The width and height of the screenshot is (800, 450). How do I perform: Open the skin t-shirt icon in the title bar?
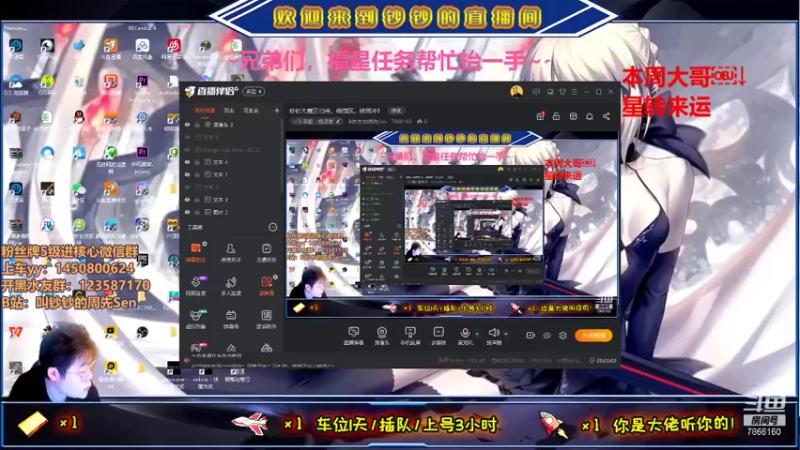tap(562, 92)
